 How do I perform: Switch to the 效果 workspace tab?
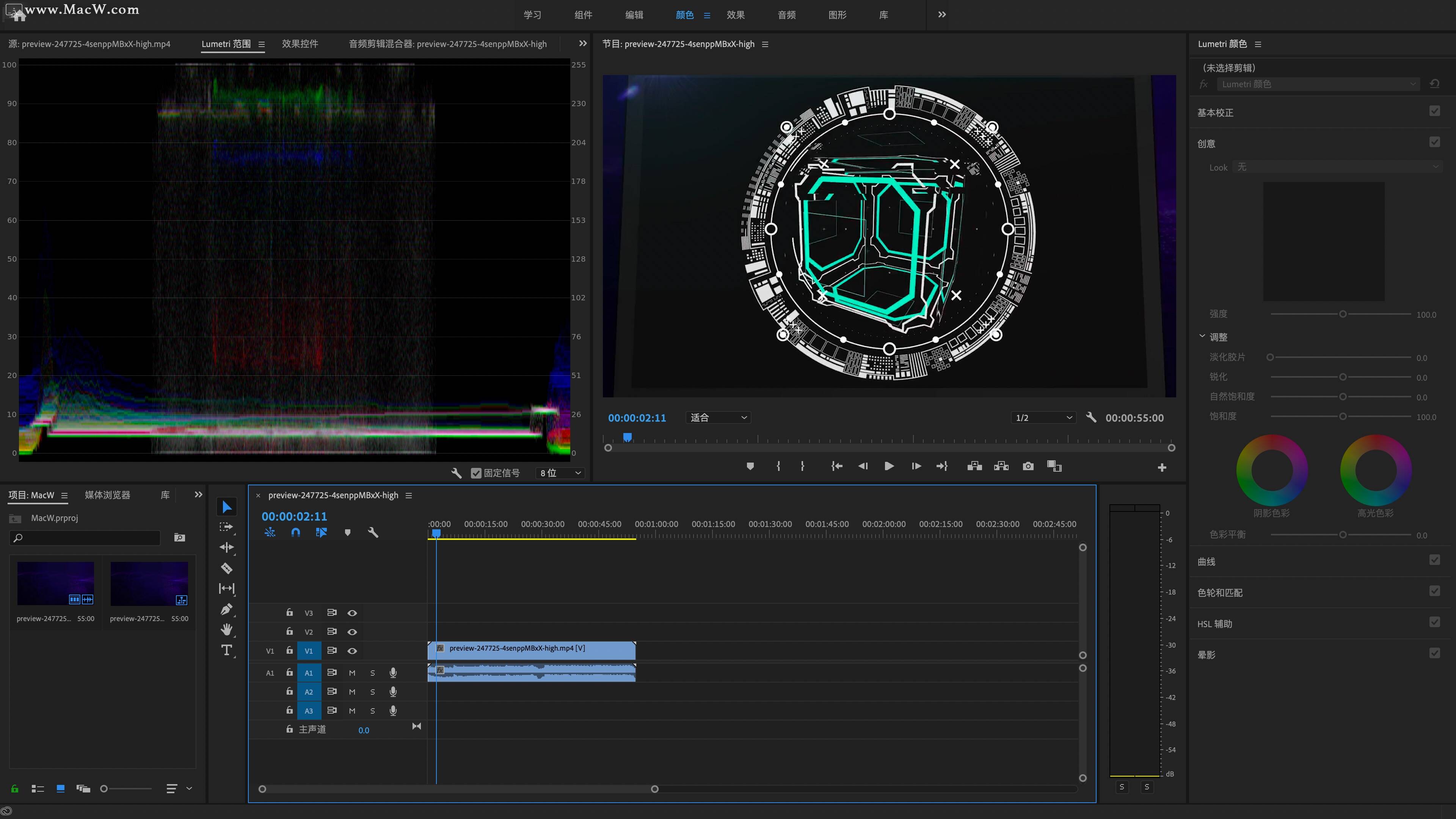pos(735,15)
